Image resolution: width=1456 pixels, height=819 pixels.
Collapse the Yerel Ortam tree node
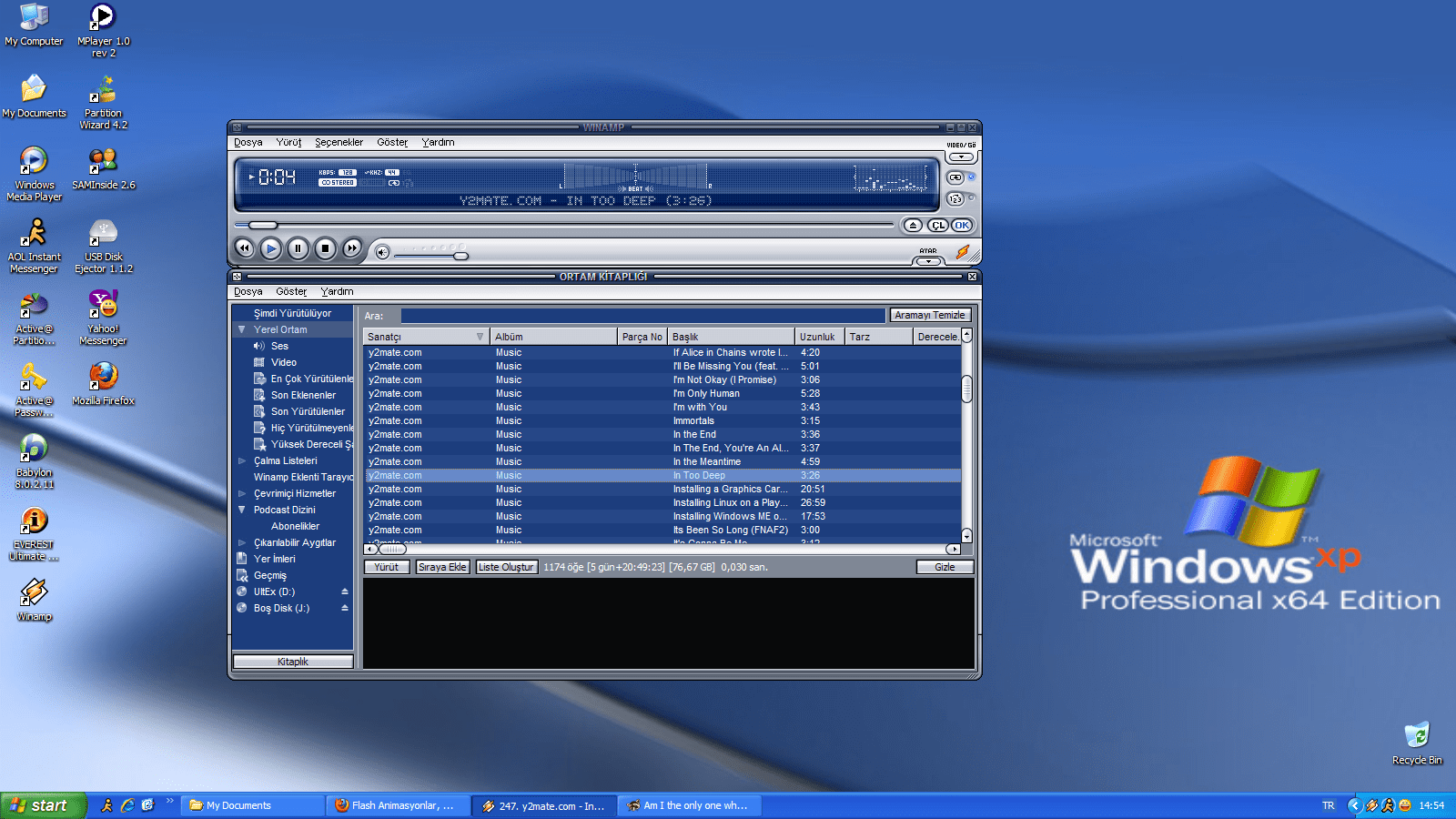(242, 329)
